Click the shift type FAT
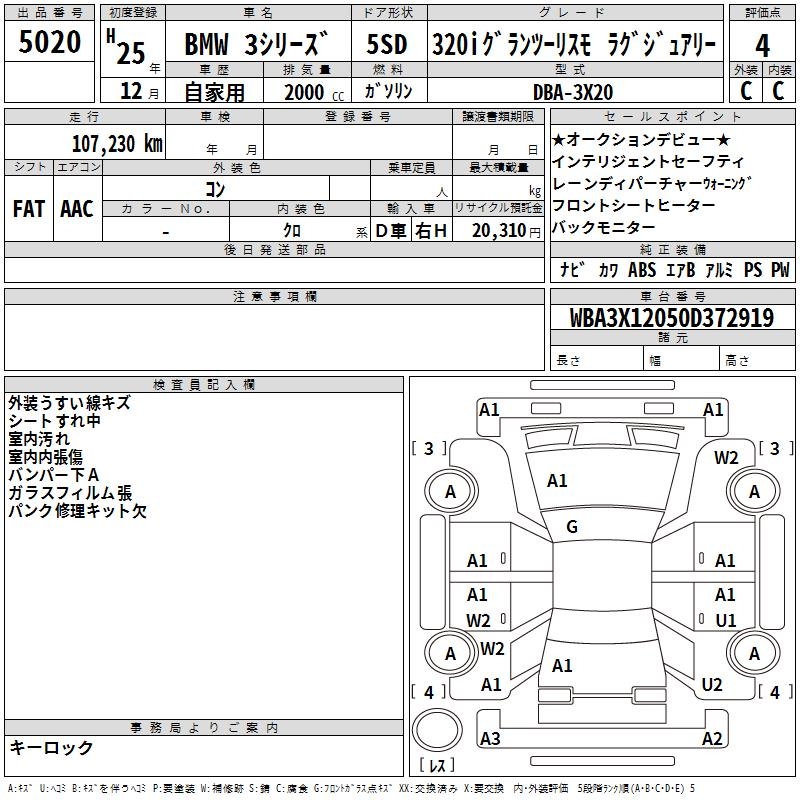Viewport: 800px width, 800px height. tap(29, 209)
